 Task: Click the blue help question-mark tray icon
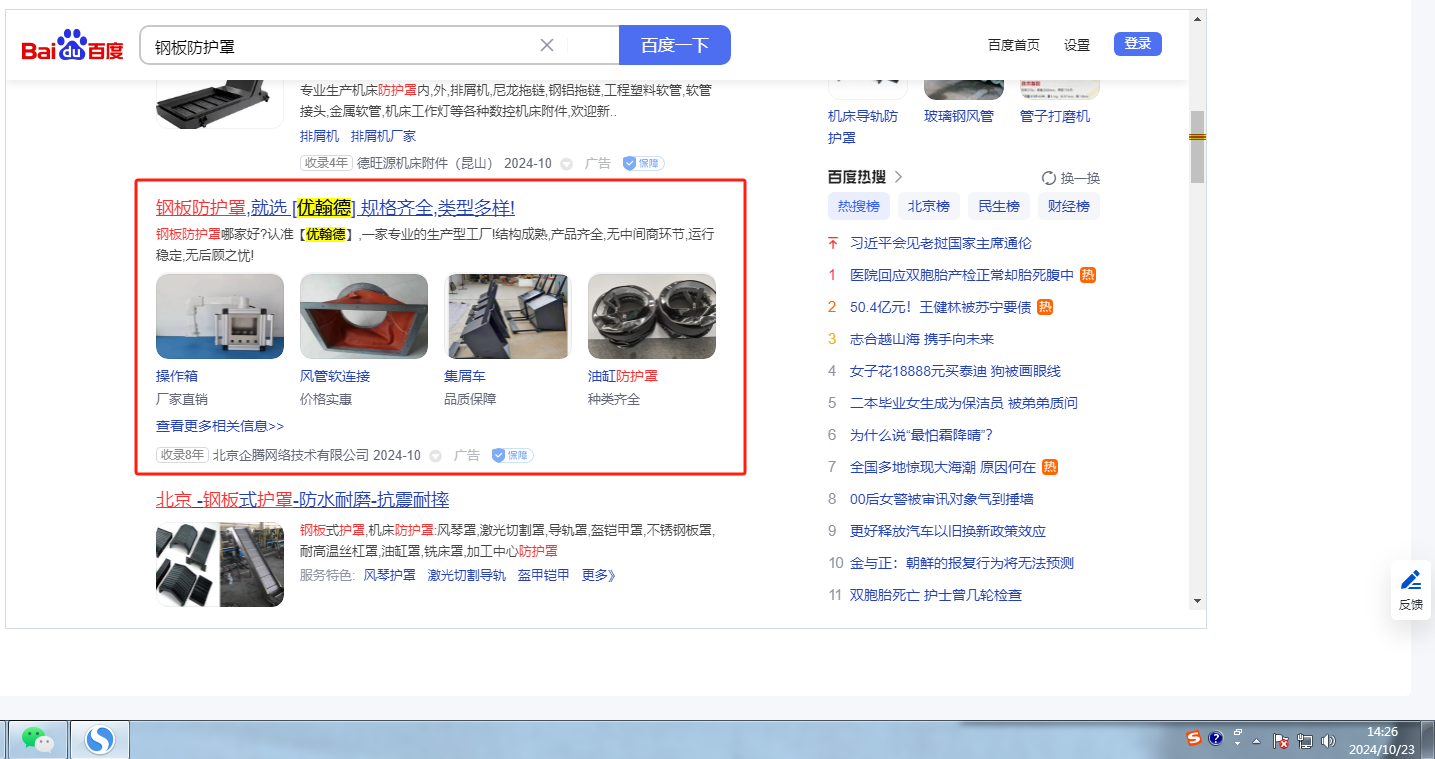pyautogui.click(x=1216, y=739)
